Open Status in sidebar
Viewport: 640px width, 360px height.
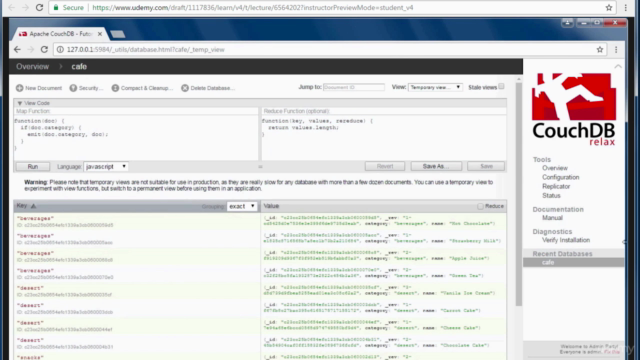(x=551, y=196)
